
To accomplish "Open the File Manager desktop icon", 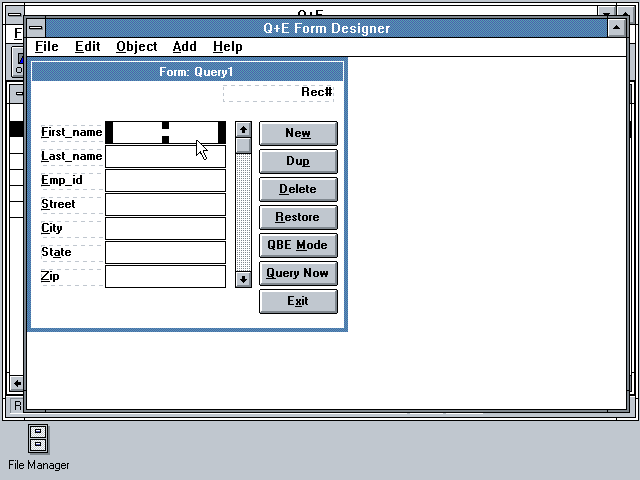I will point(38,447).
